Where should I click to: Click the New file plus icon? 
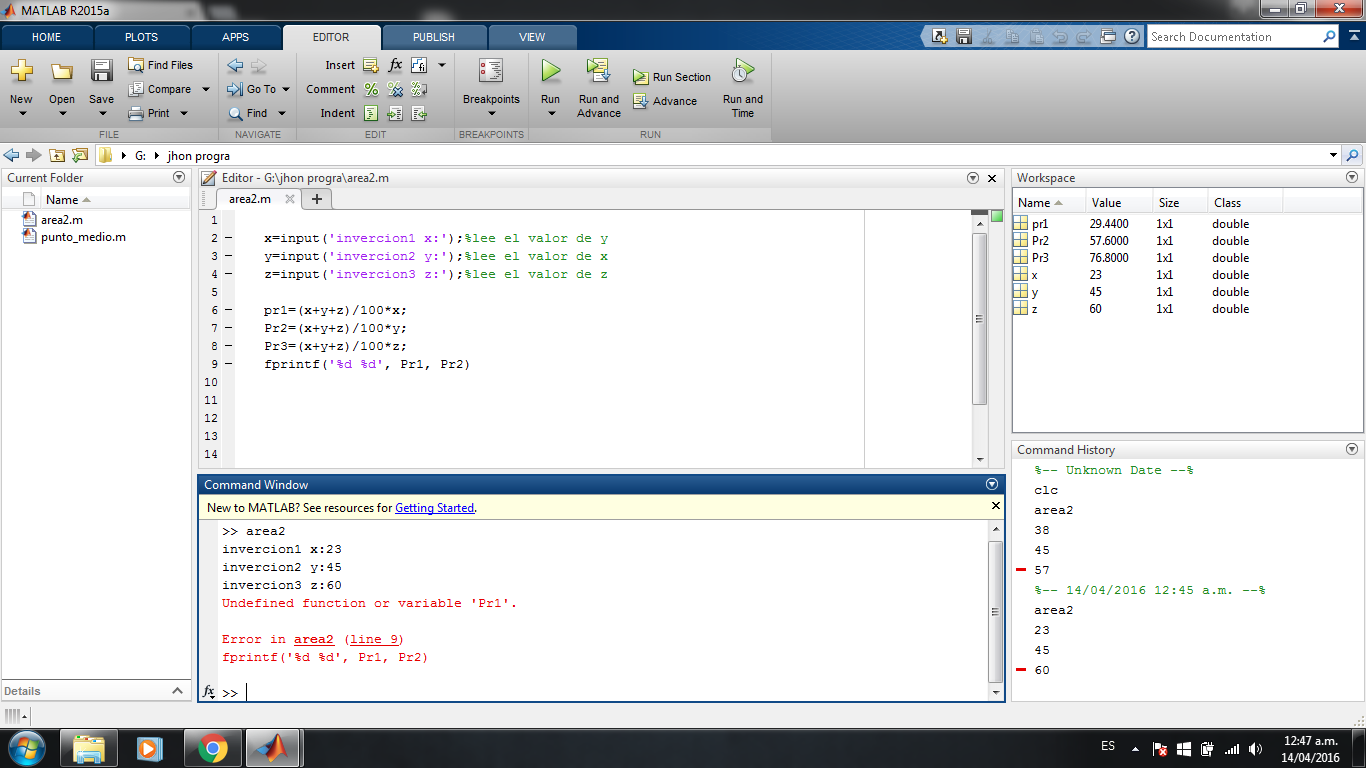click(x=21, y=71)
